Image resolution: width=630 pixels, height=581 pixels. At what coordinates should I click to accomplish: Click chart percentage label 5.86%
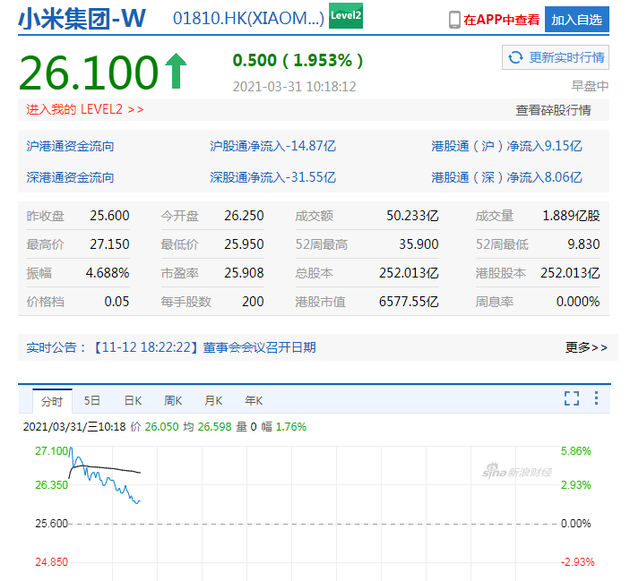pyautogui.click(x=576, y=451)
